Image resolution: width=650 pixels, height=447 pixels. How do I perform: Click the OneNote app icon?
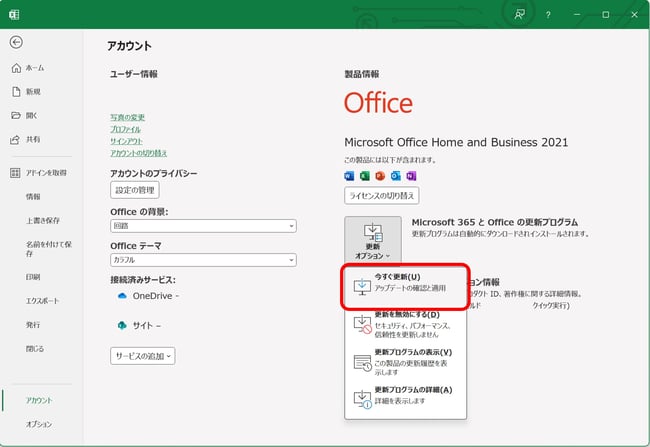click(411, 176)
